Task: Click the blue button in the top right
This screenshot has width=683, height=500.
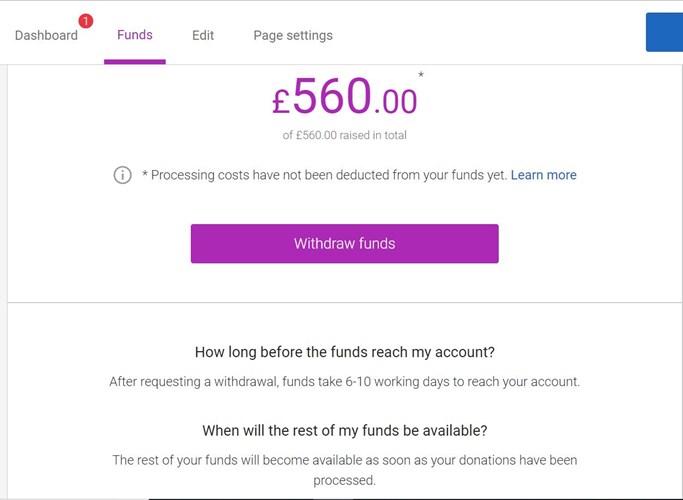Action: coord(664,32)
